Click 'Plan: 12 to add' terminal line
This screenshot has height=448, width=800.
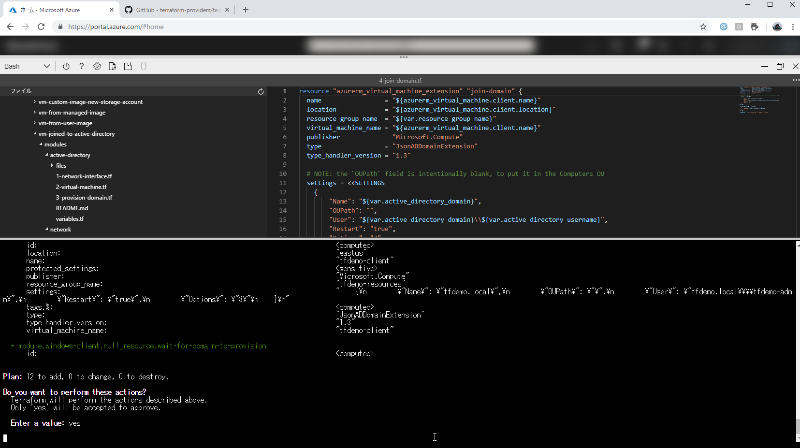pyautogui.click(x=86, y=377)
